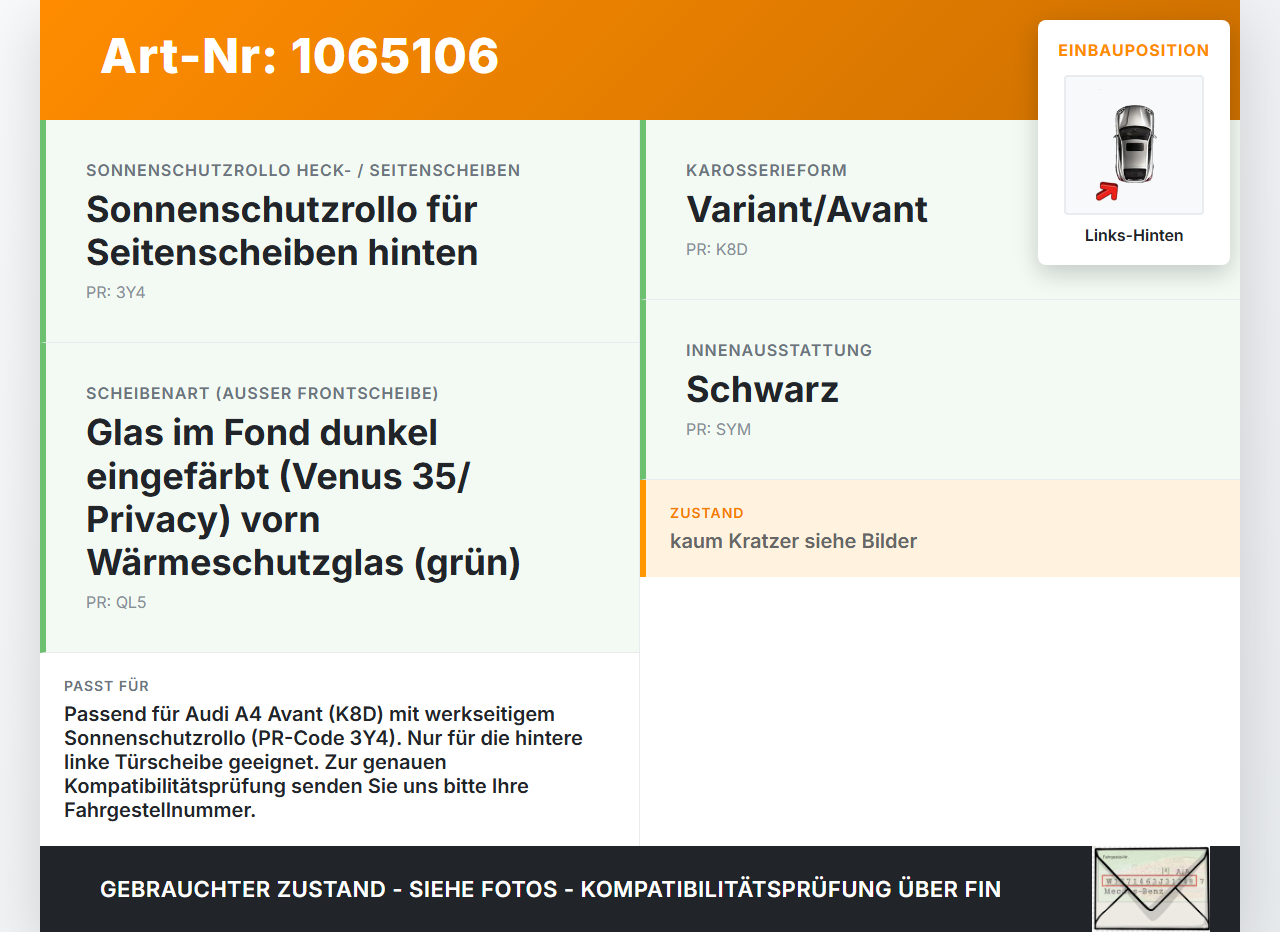Screen dimensions: 1280x933
Task: Click the Art-Nr: 1065106 title
Action: click(300, 56)
